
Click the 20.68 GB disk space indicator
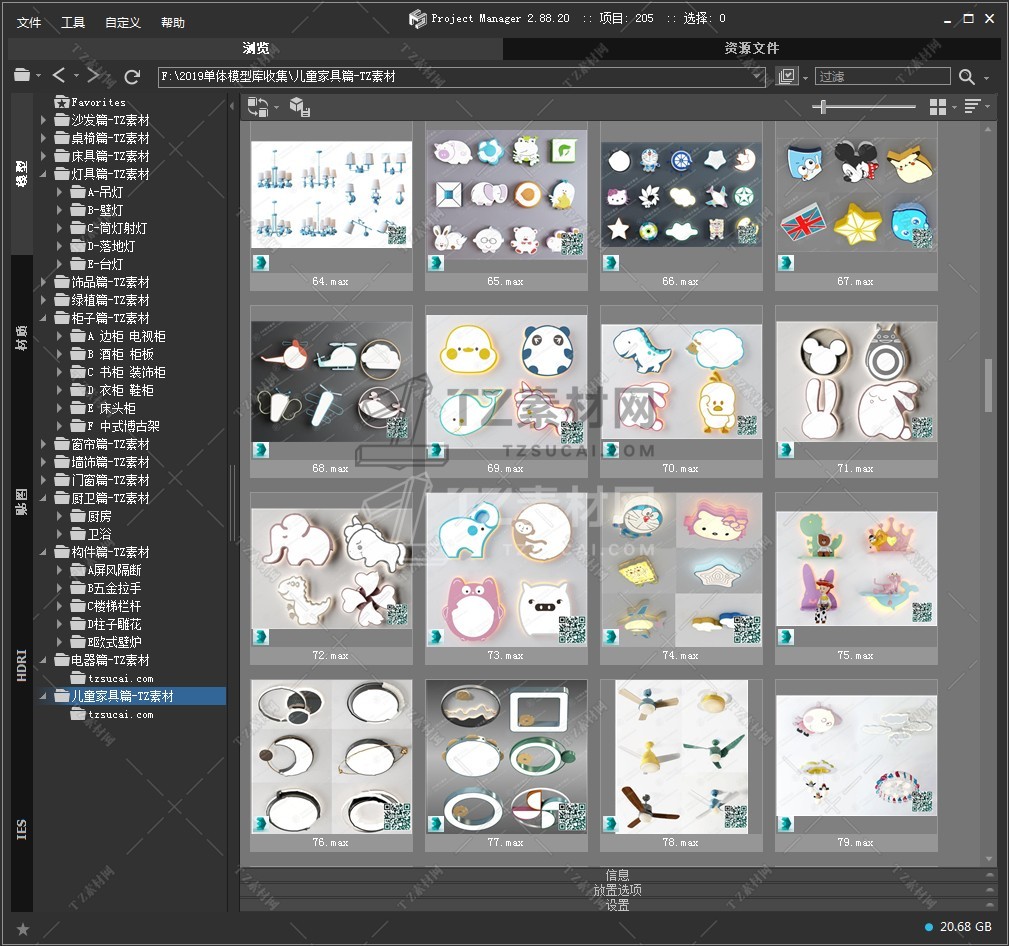(x=958, y=927)
